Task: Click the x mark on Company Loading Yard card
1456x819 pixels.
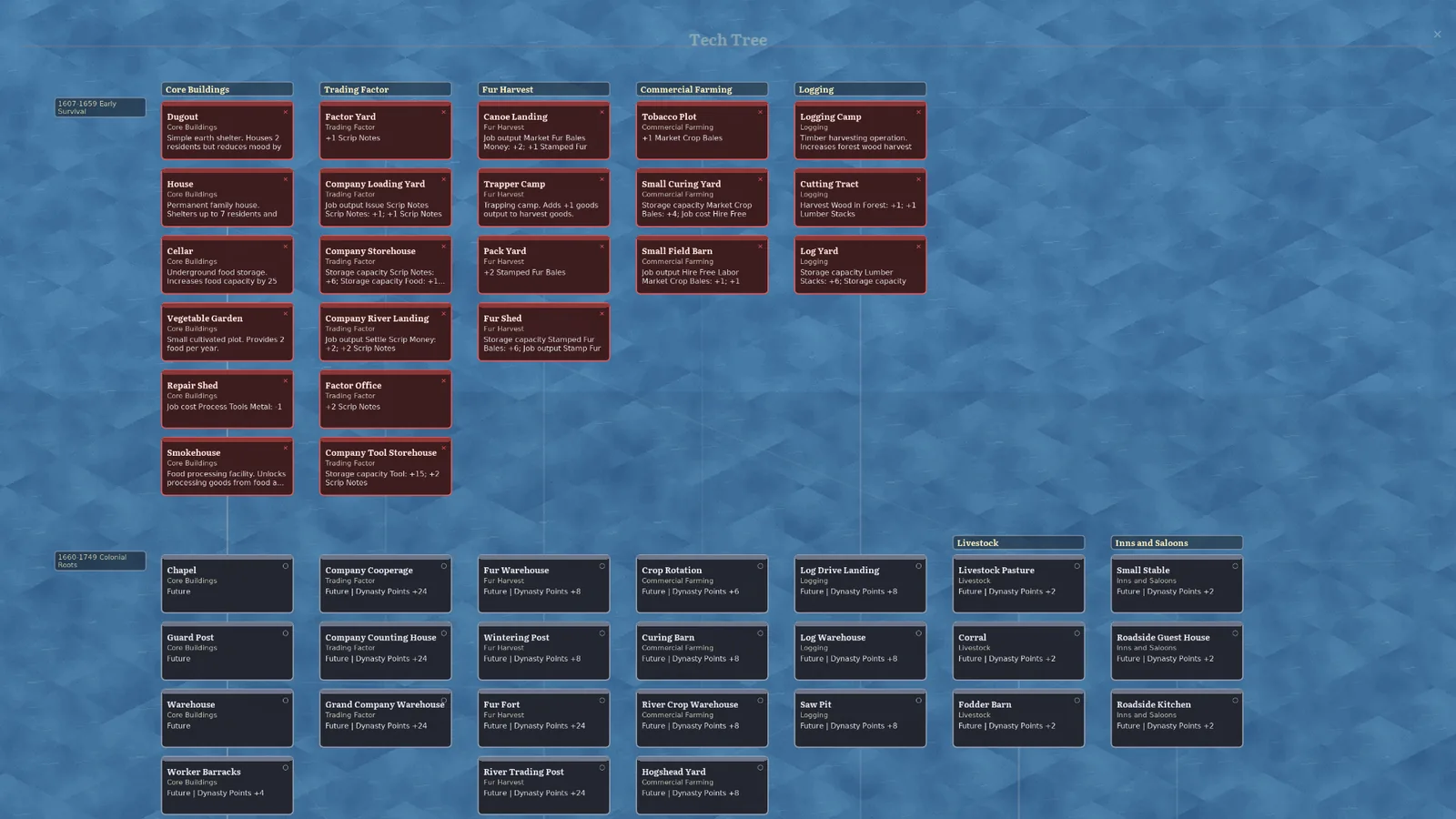Action: click(444, 179)
